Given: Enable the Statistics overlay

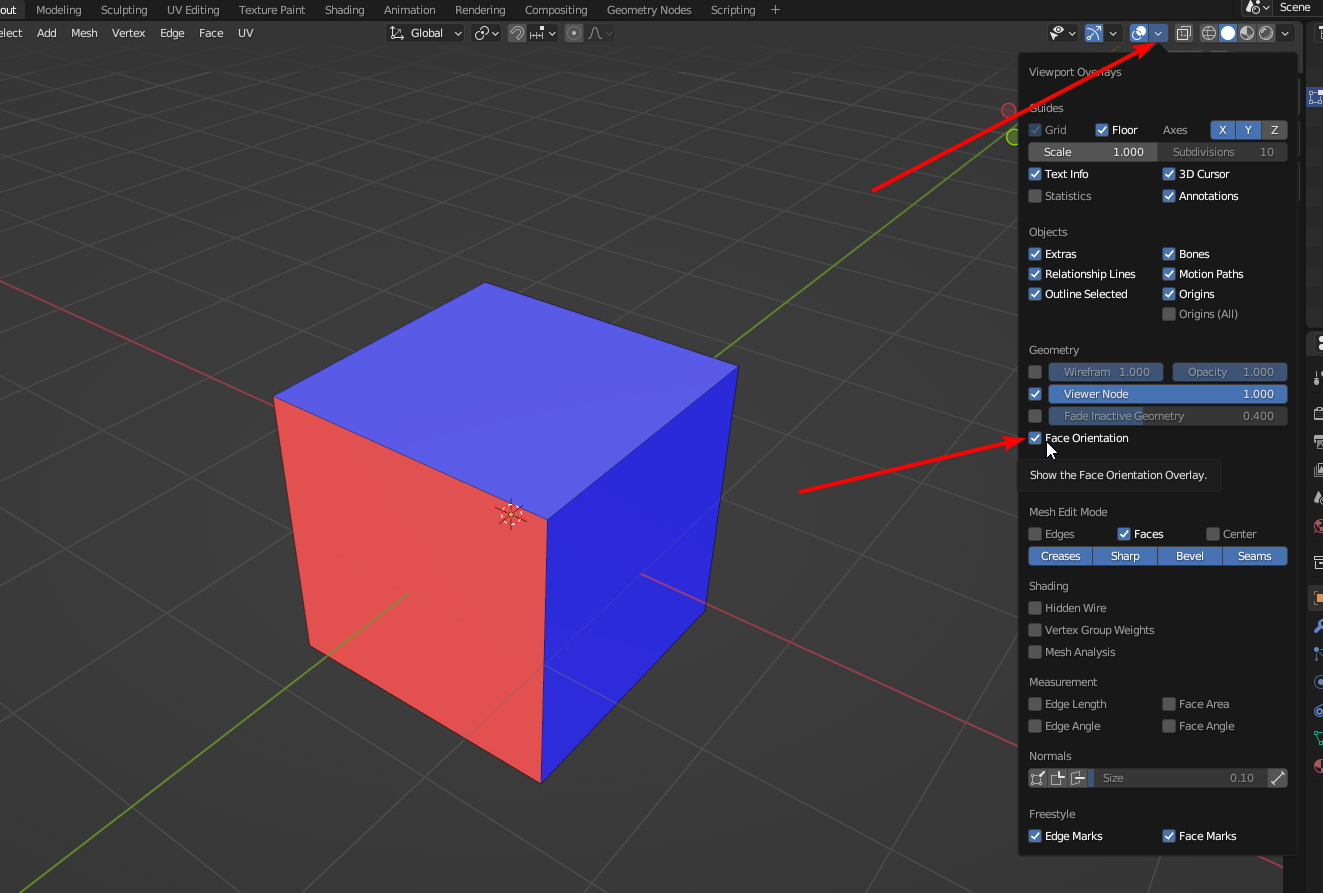Looking at the screenshot, I should 1035,196.
